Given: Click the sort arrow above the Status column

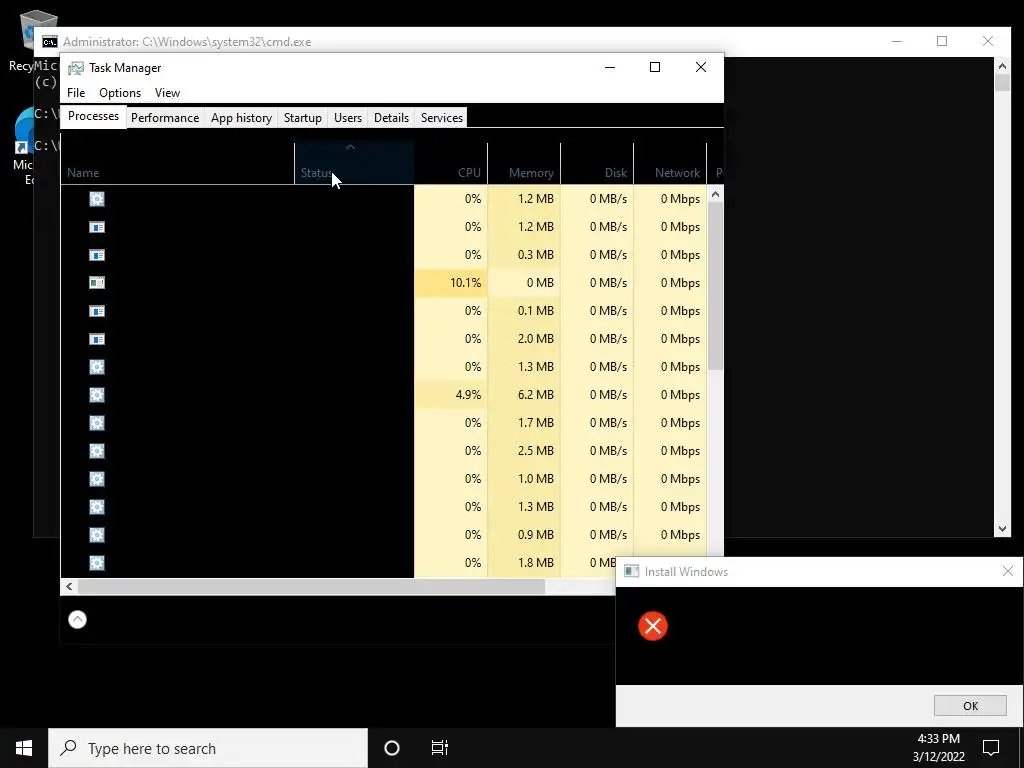Looking at the screenshot, I should pyautogui.click(x=350, y=148).
